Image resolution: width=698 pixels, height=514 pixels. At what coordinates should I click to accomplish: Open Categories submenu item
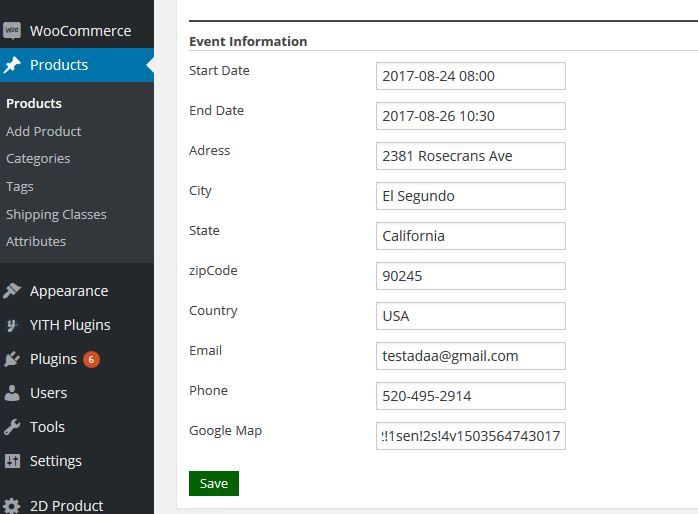click(x=38, y=158)
